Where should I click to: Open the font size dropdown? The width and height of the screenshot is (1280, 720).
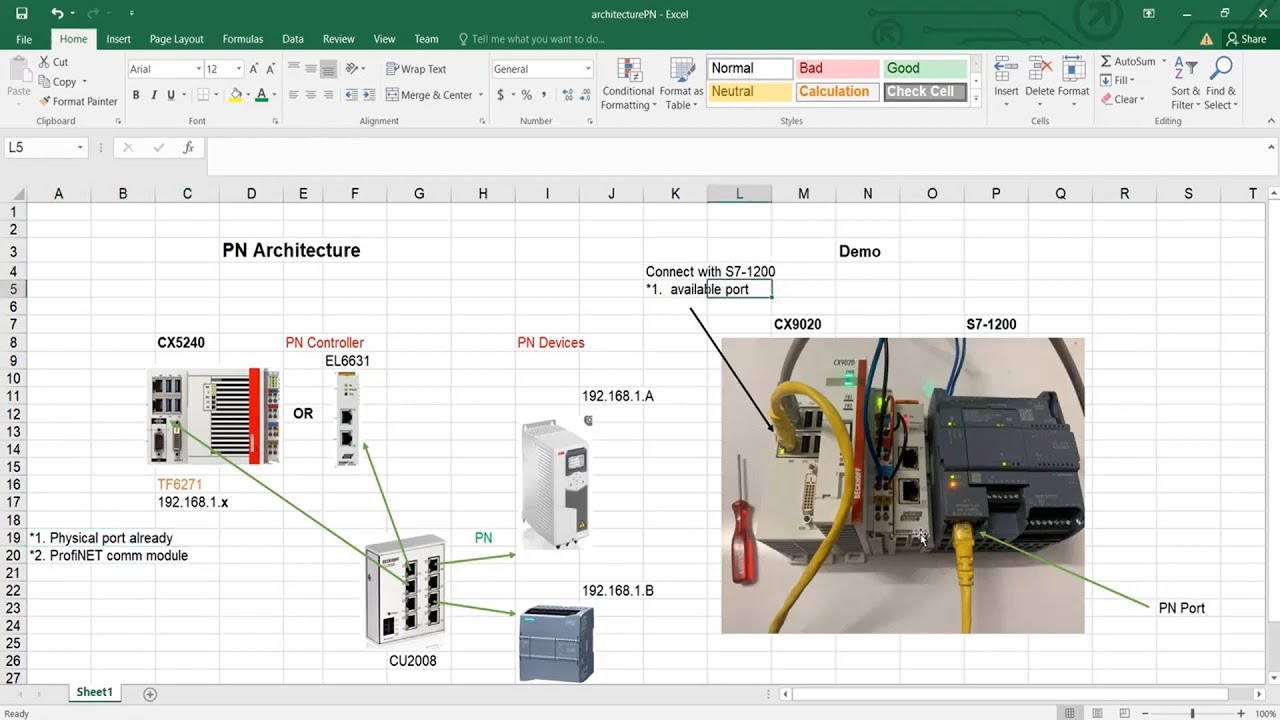[x=238, y=69]
